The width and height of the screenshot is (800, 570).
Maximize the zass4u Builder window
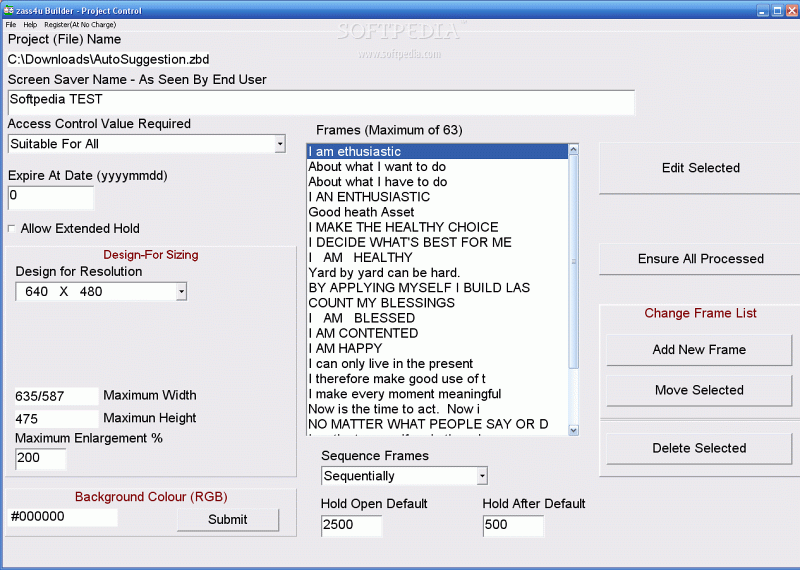tap(777, 10)
